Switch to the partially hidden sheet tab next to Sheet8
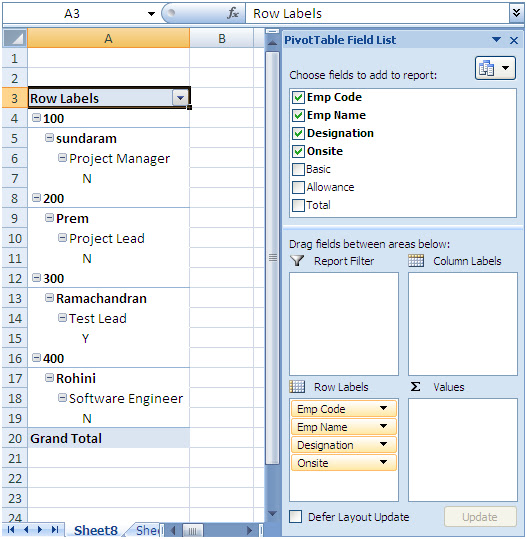Screen dimensions: 527x539 [x=146, y=530]
